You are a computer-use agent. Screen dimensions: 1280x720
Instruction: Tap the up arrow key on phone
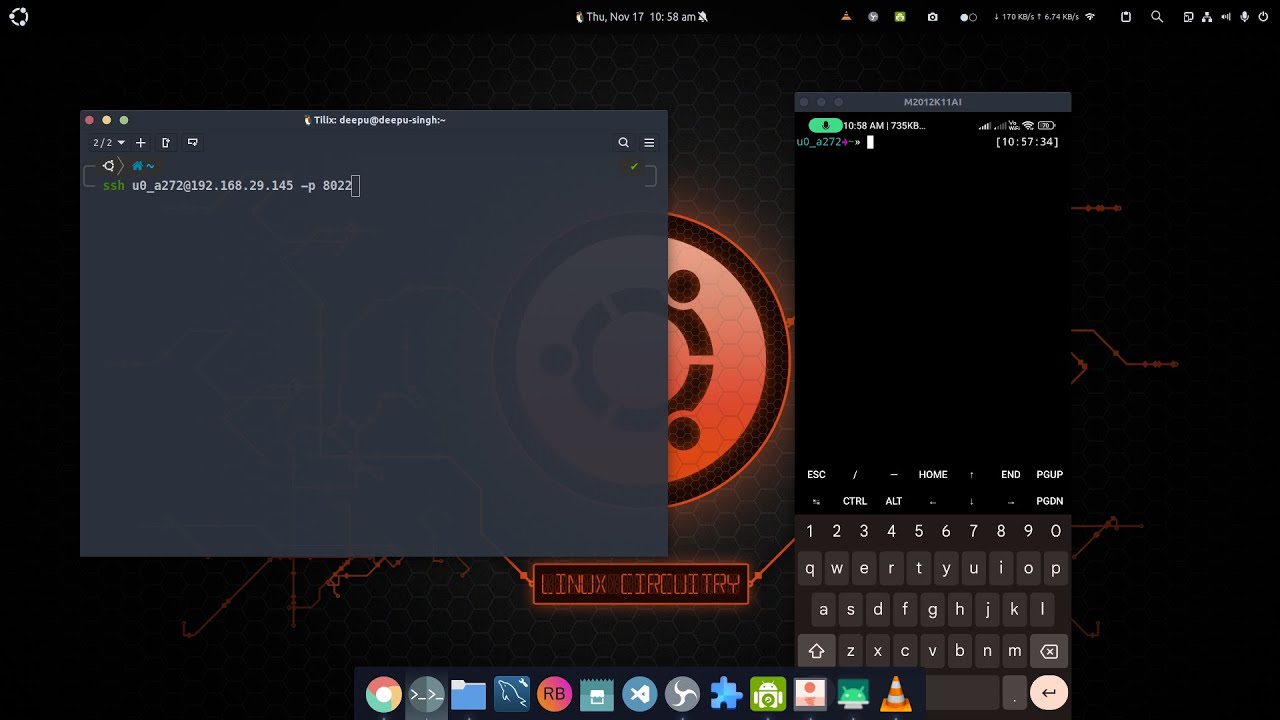tap(972, 475)
